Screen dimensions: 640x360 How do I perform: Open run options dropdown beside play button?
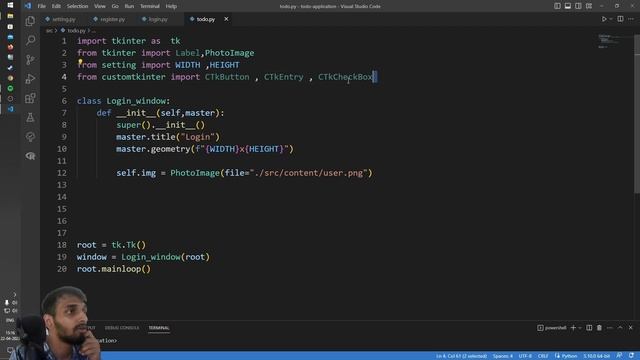point(611,19)
